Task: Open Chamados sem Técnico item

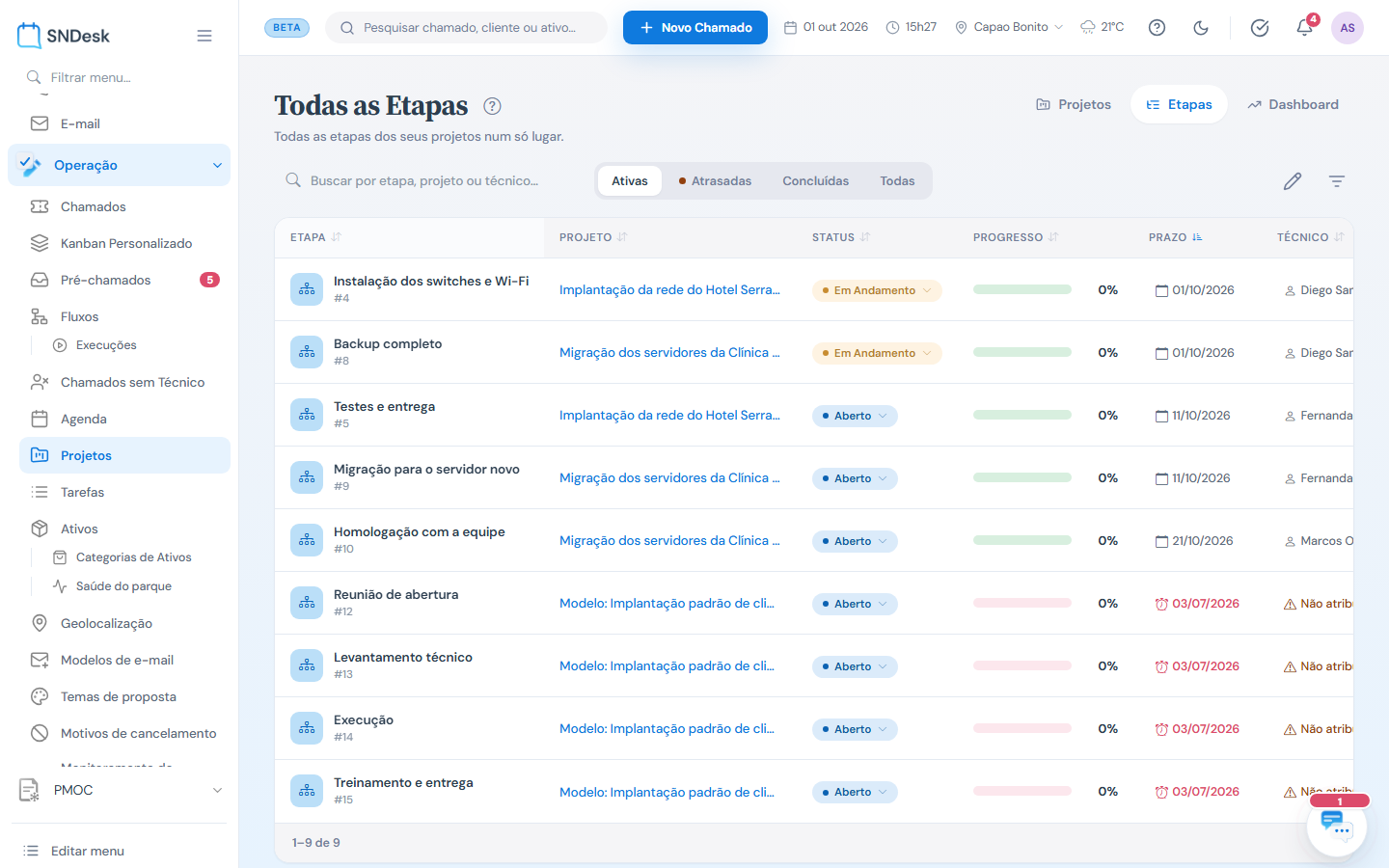Action: click(x=124, y=382)
